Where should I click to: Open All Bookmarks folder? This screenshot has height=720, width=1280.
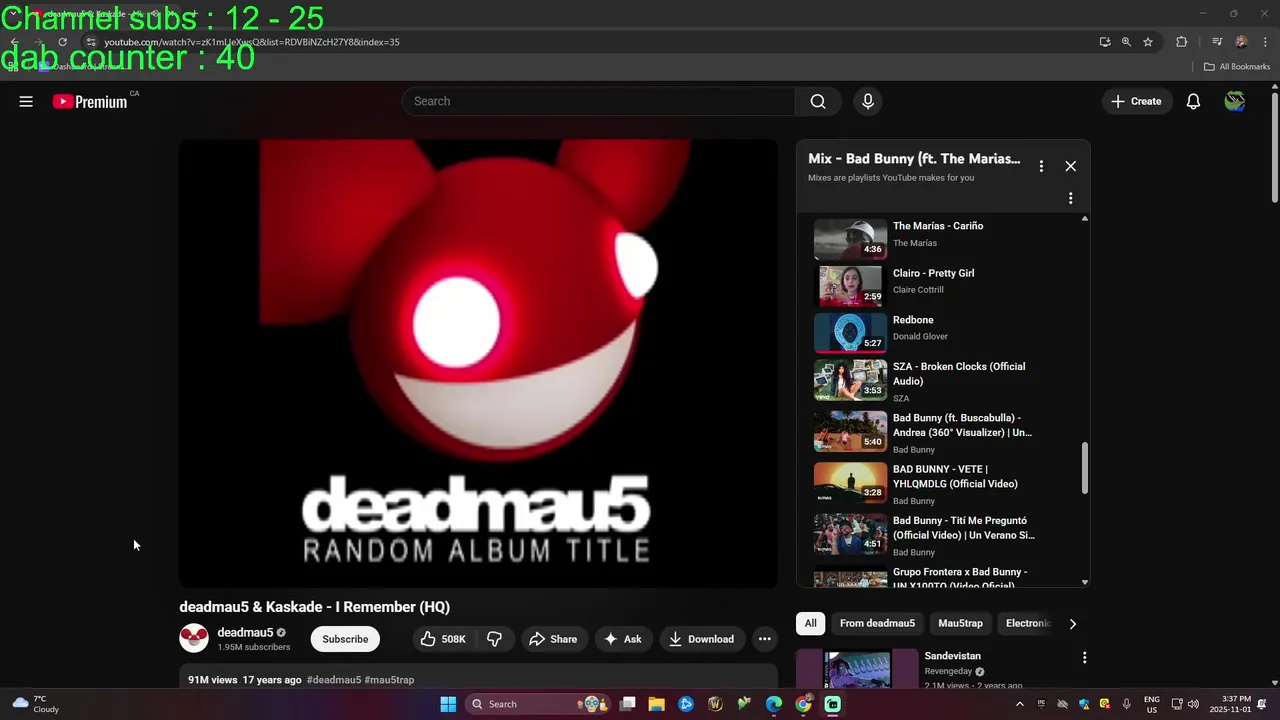click(1237, 67)
